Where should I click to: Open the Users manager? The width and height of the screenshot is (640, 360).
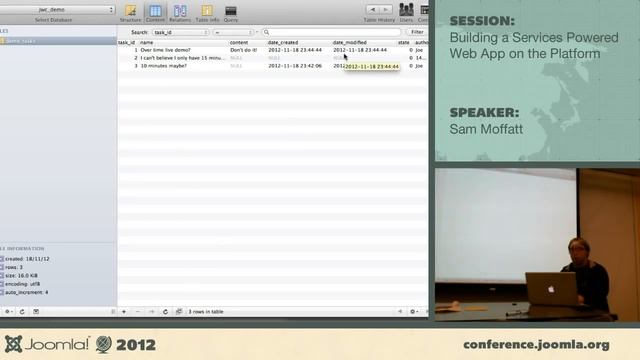[x=406, y=12]
